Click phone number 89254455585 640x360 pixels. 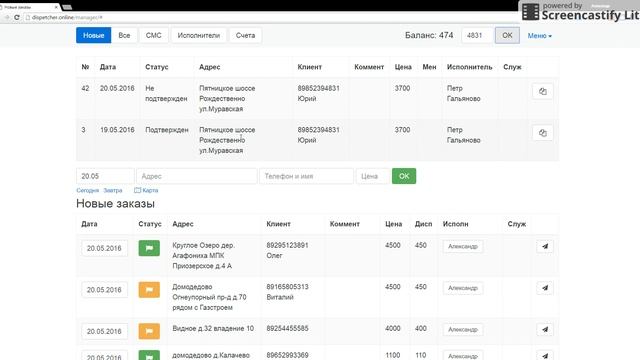click(x=287, y=329)
